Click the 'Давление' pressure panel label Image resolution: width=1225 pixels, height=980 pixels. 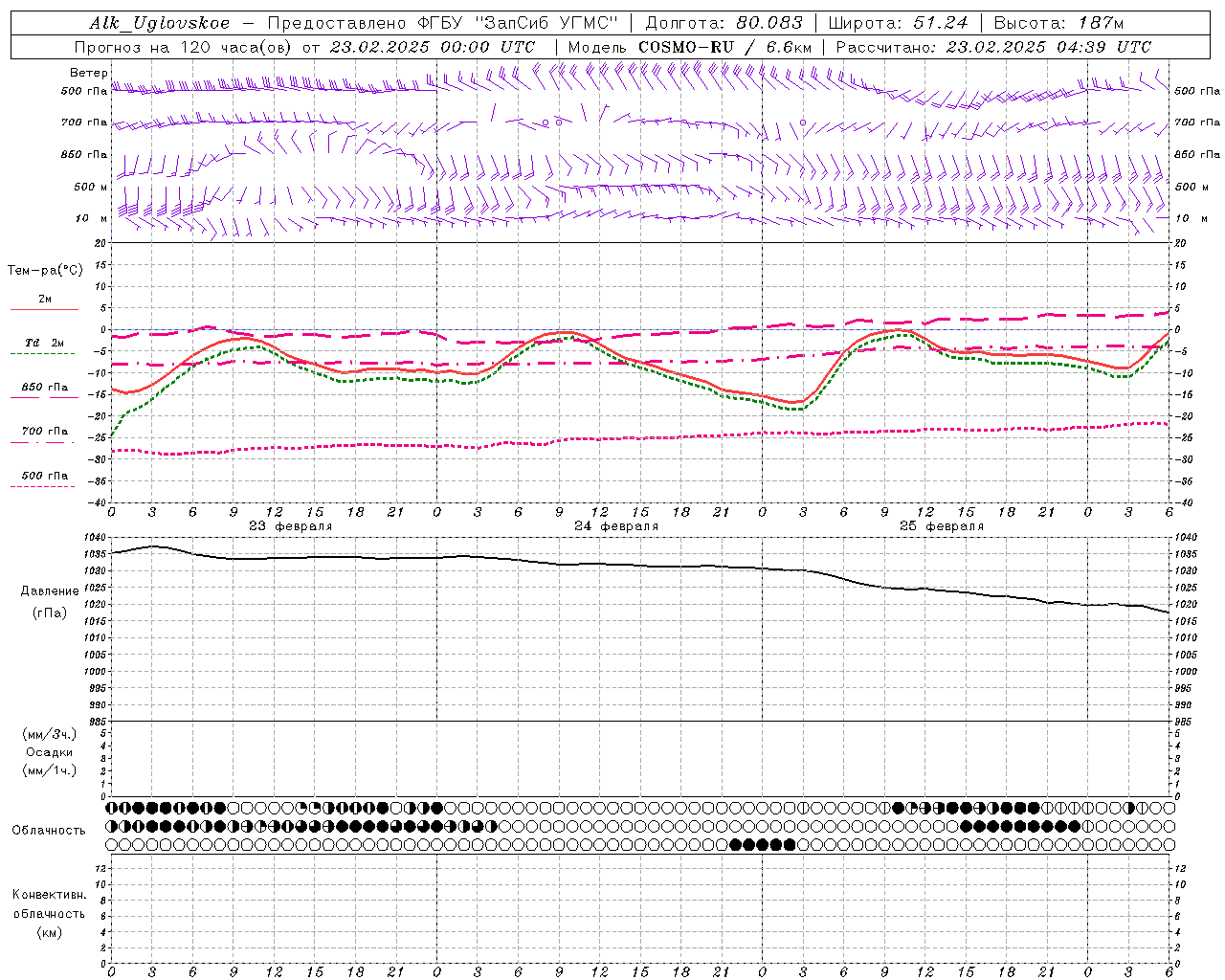[x=50, y=591]
